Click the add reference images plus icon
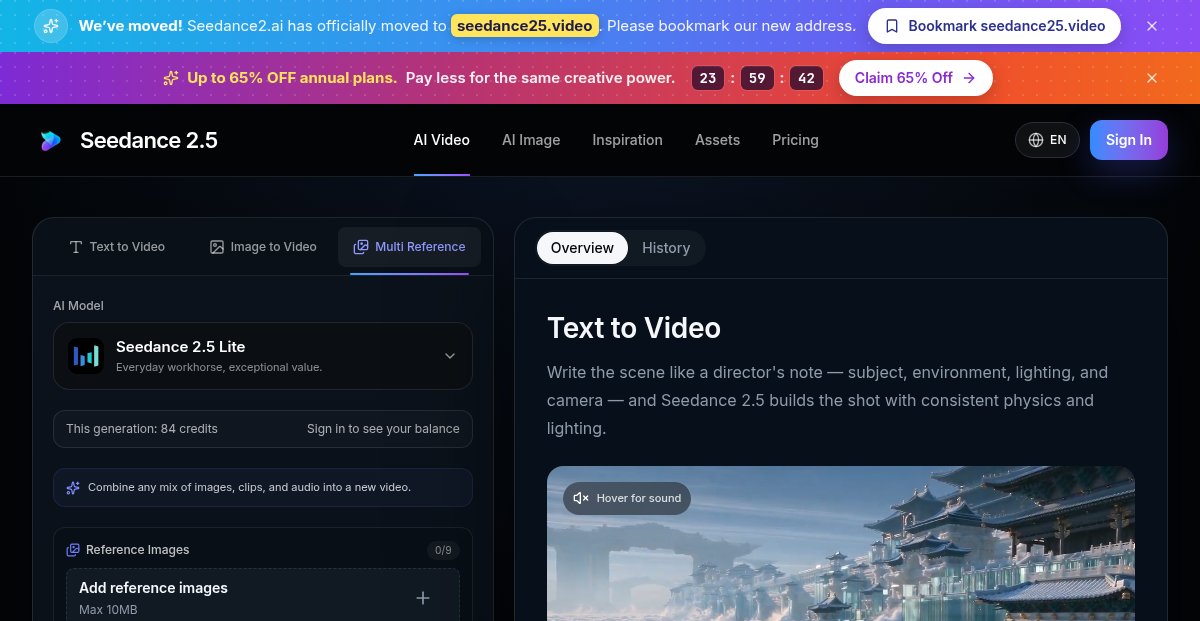 coord(423,598)
